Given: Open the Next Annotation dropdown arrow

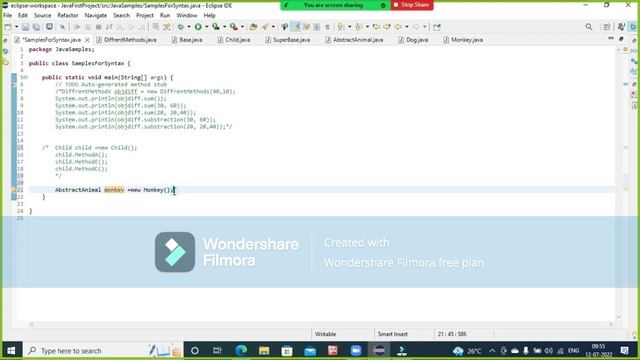Looking at the screenshot, I should (x=350, y=27).
